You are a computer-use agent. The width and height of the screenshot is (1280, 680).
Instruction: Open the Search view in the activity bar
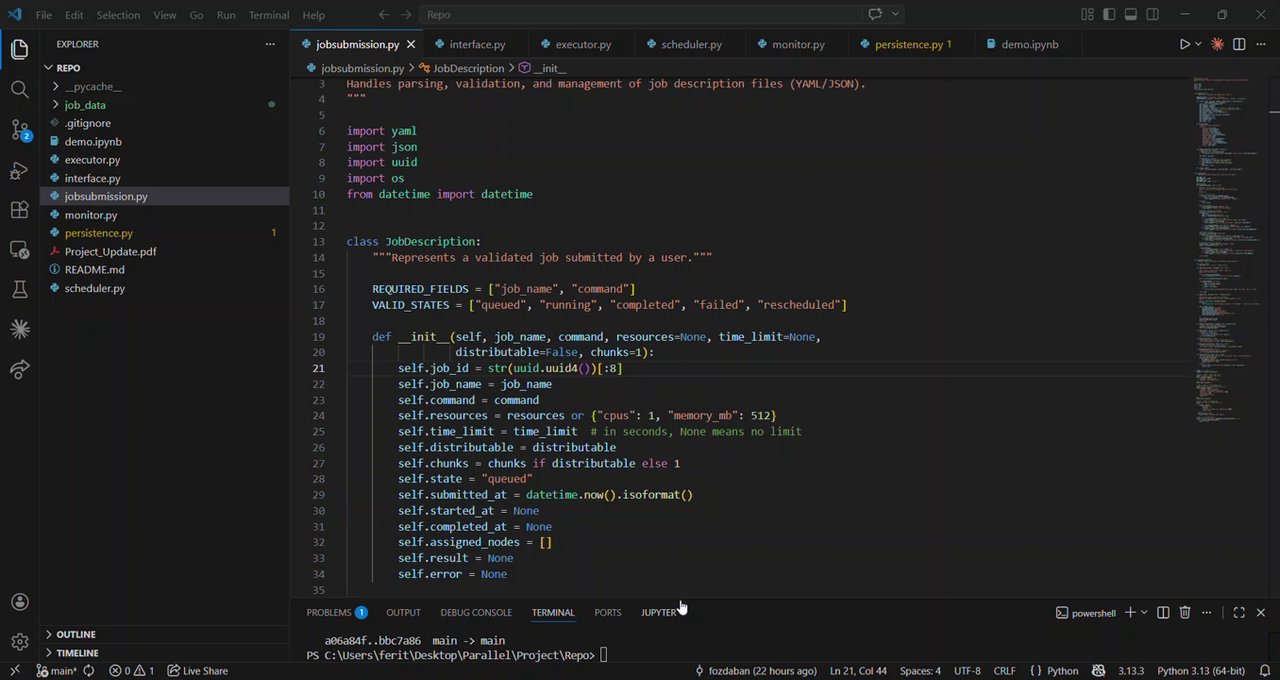[19, 89]
